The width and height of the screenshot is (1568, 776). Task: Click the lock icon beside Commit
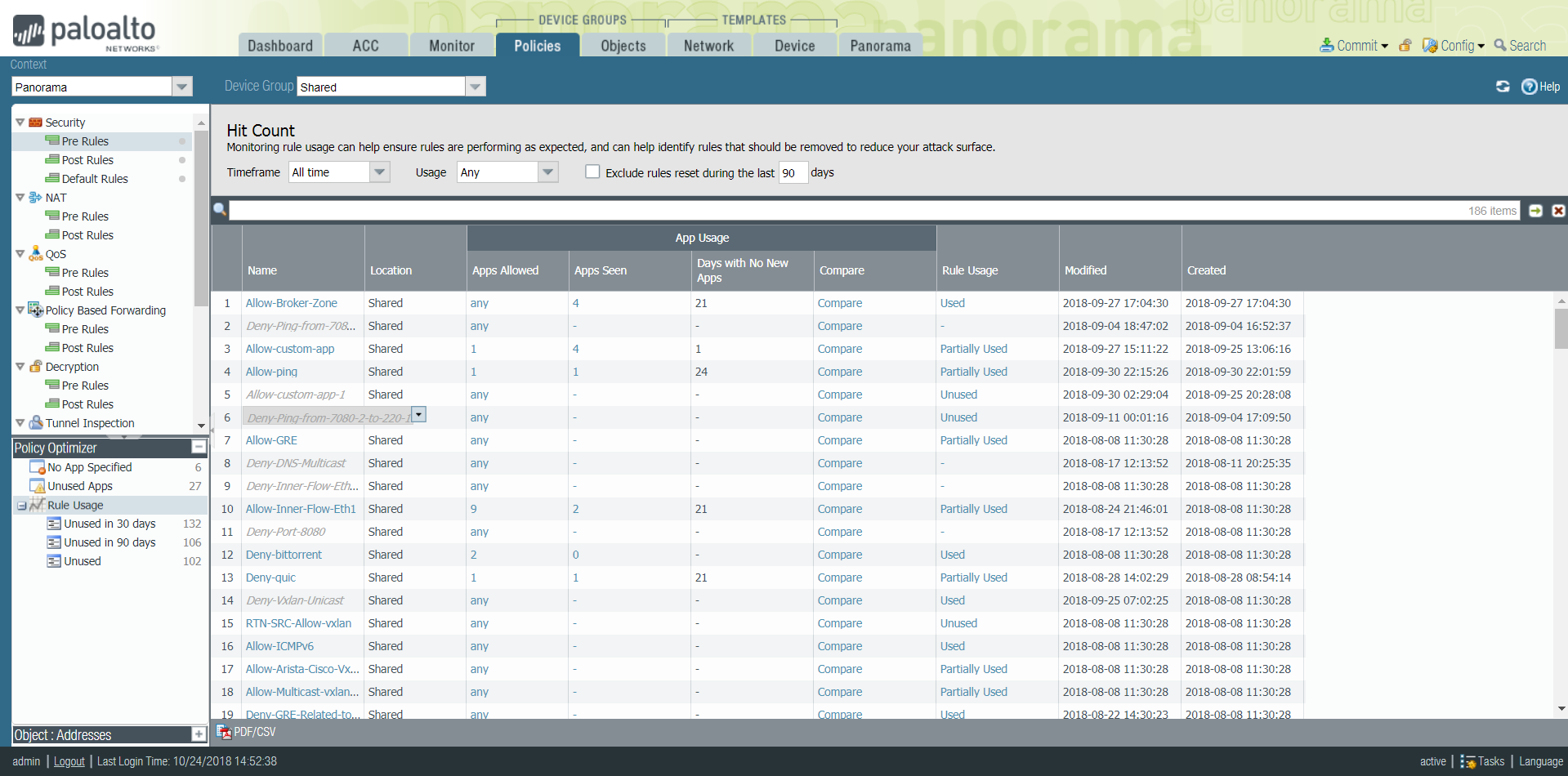coord(1405,46)
